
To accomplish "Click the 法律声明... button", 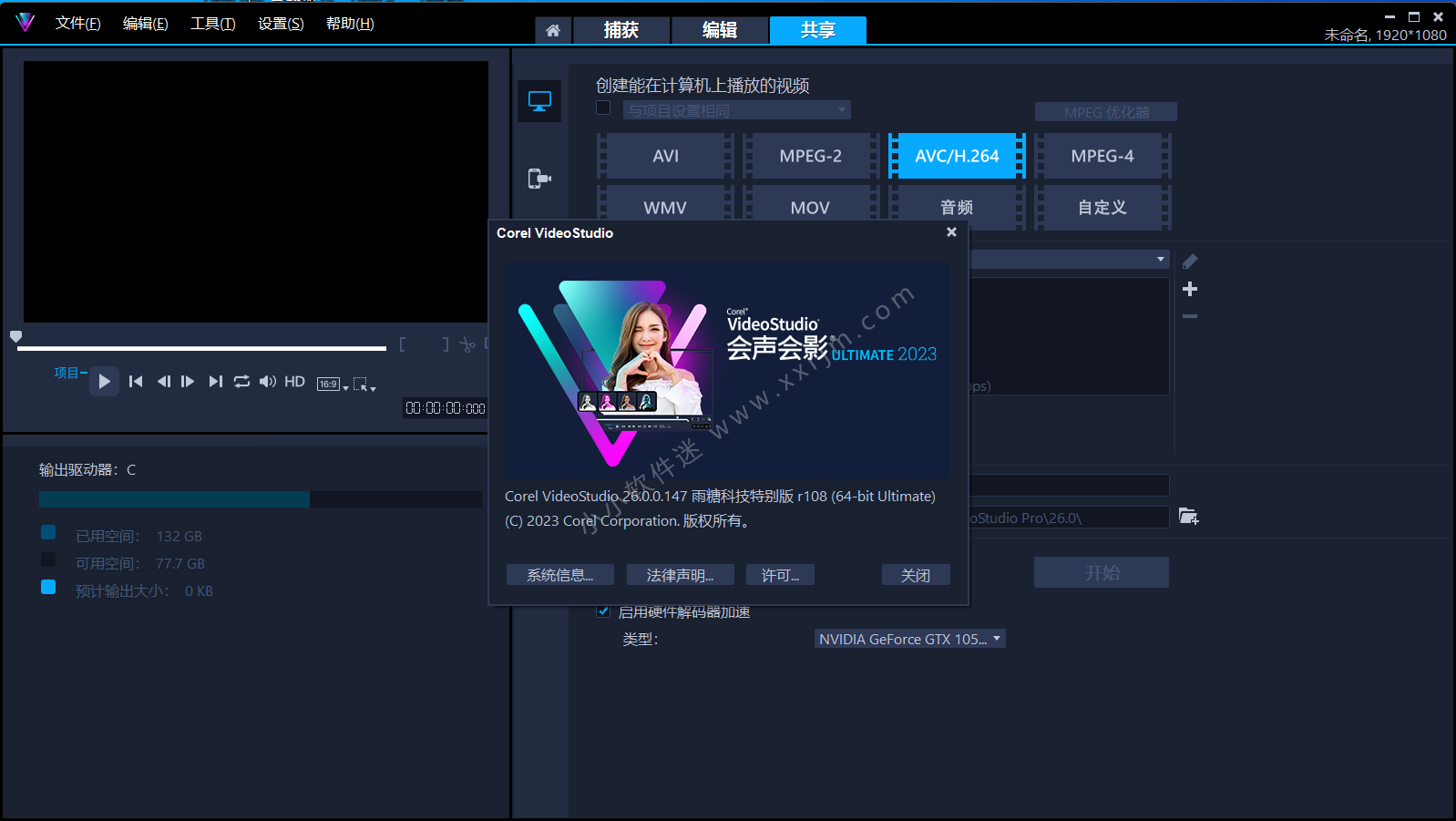I will pyautogui.click(x=680, y=575).
